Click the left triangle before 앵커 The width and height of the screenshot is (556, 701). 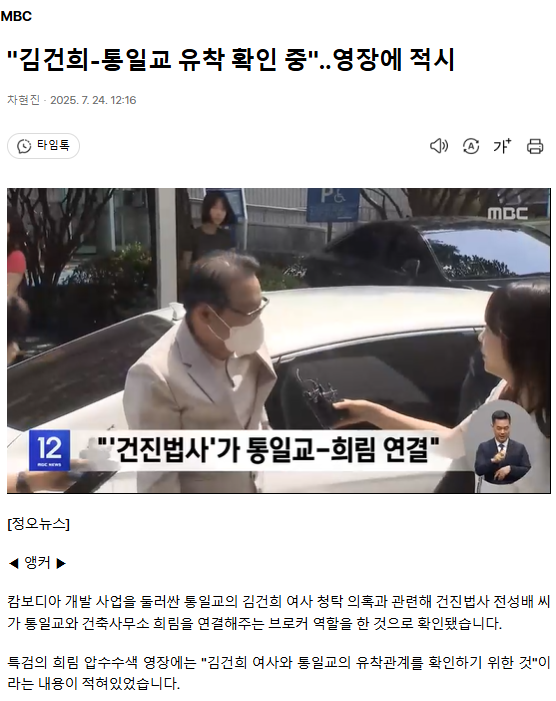[14, 563]
